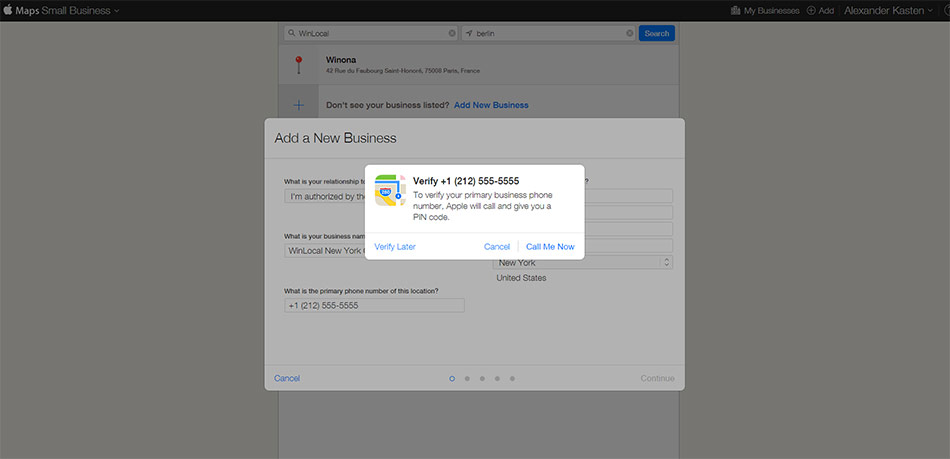Select the Winona search result
This screenshot has width=950, height=459.
coord(479,65)
